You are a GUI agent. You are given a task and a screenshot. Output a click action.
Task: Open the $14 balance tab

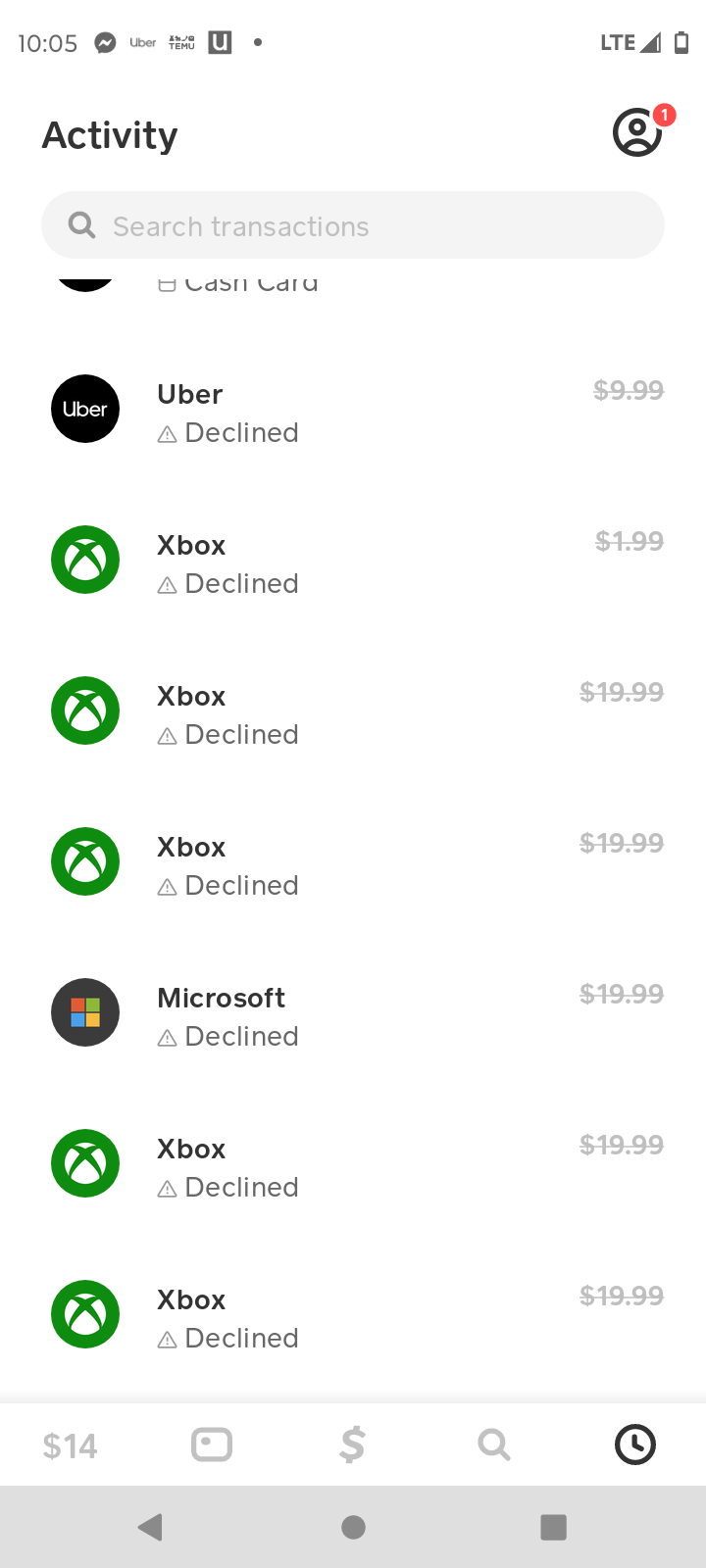pyautogui.click(x=71, y=1445)
